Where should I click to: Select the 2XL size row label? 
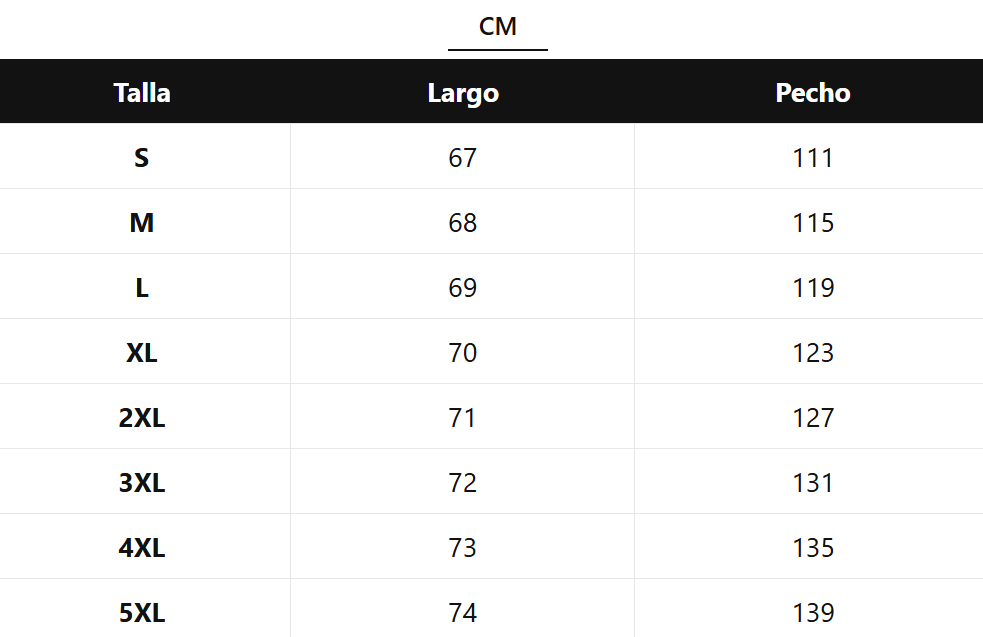(x=142, y=418)
